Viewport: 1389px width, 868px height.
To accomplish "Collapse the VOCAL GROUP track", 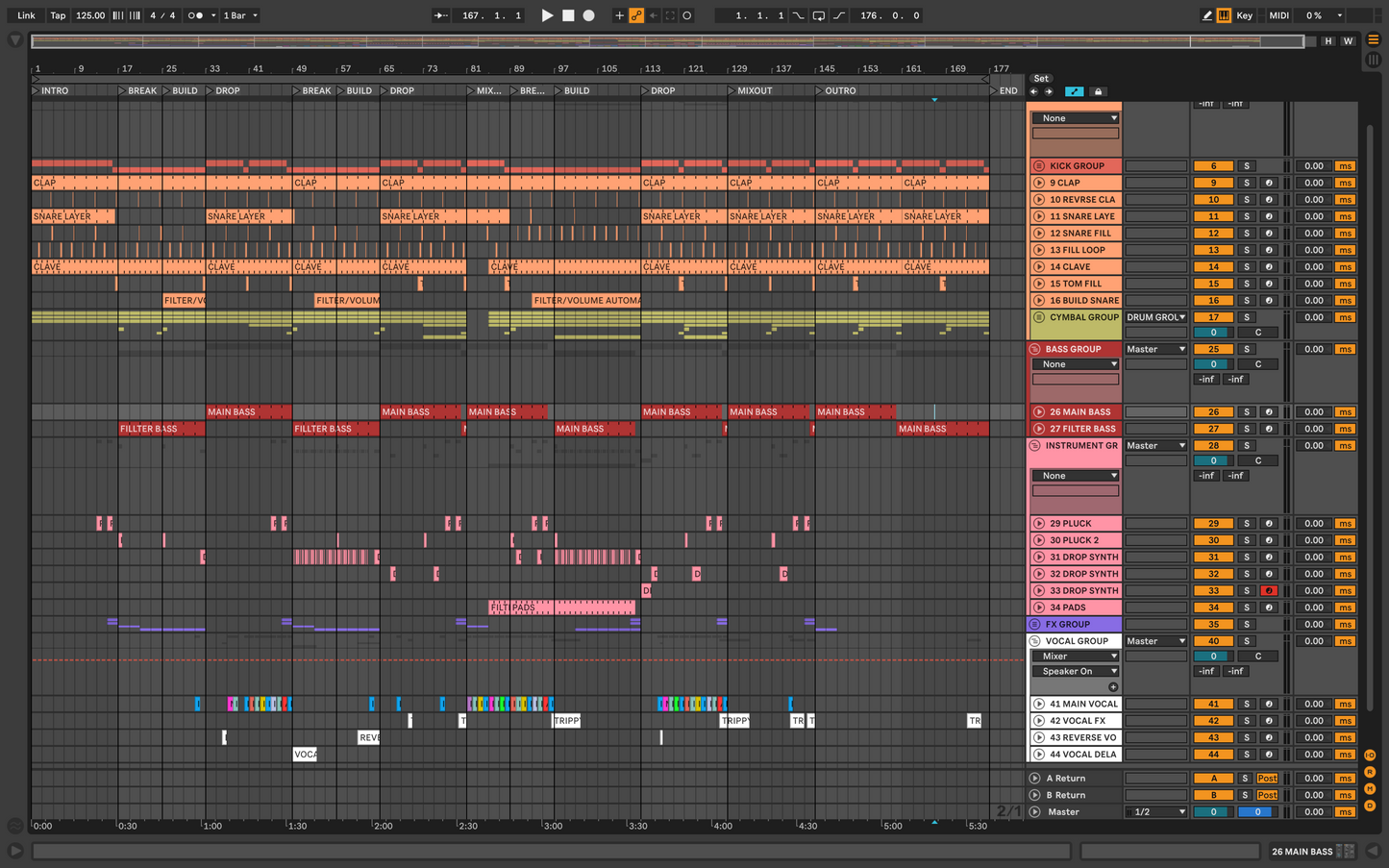I will point(1035,641).
